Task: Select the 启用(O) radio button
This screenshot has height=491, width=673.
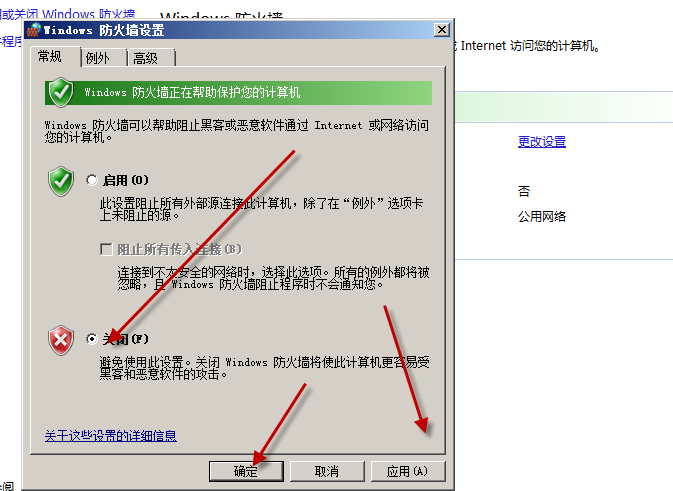Action: [92, 180]
